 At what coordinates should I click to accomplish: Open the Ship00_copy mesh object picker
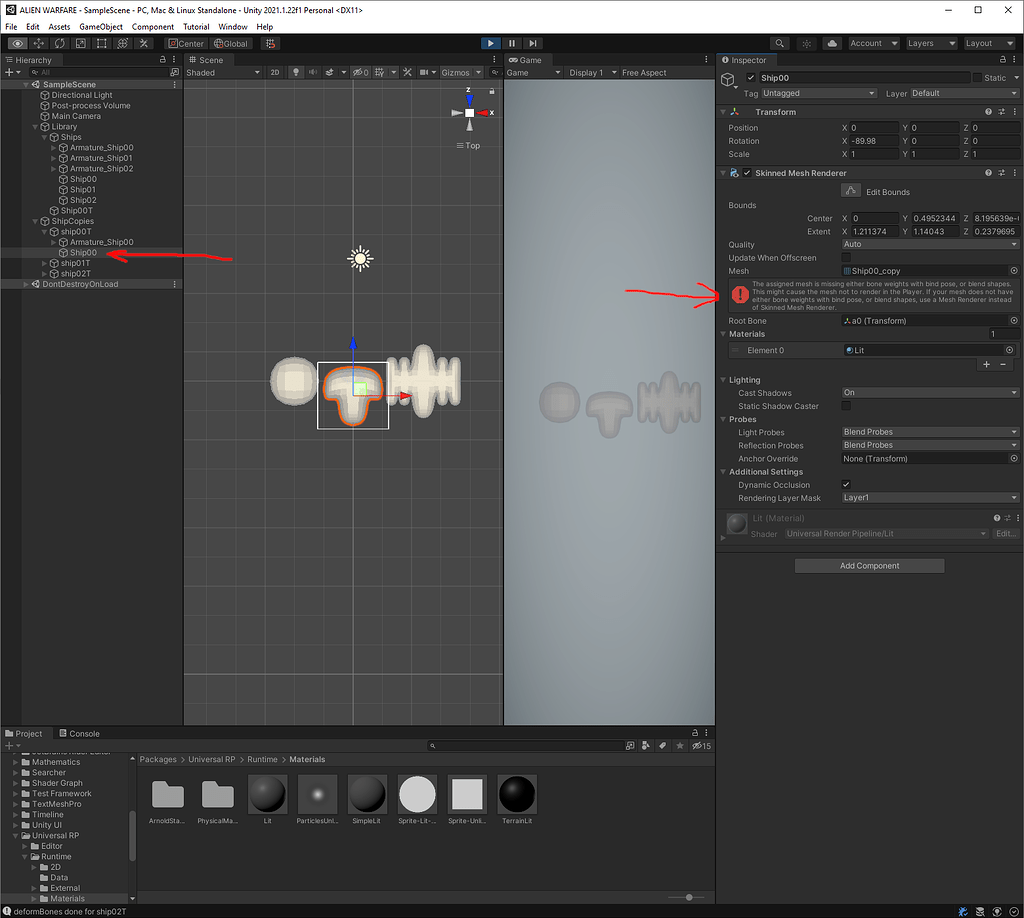pos(1013,270)
